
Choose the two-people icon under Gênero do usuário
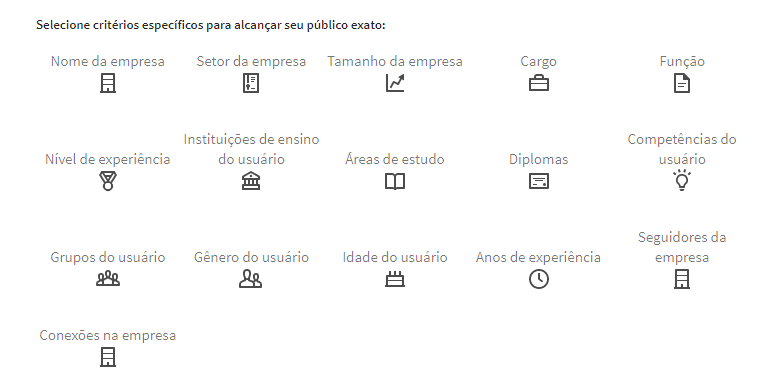(250, 279)
